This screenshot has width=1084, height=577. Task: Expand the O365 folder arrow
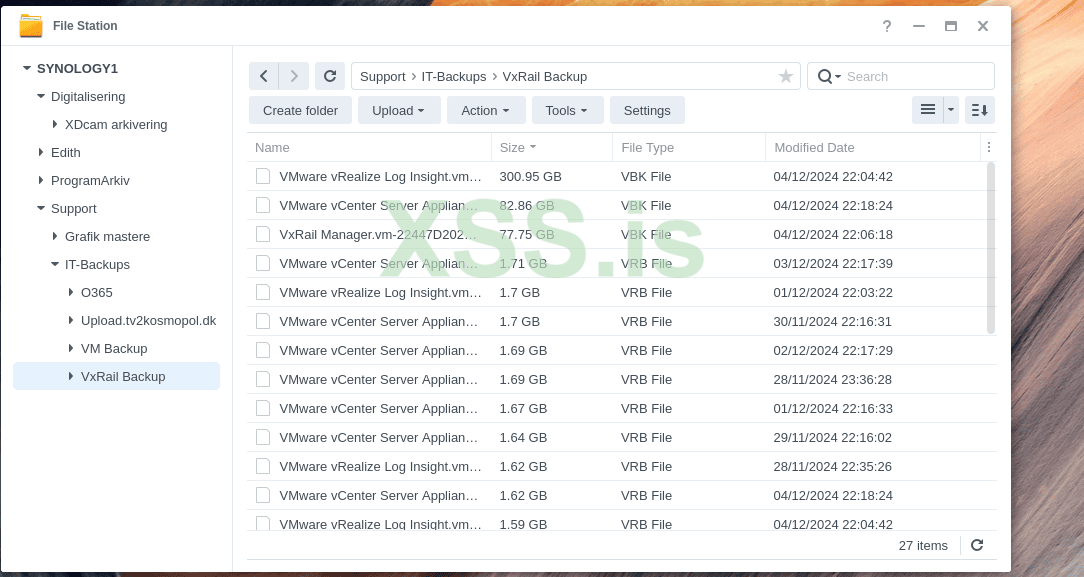[x=71, y=292]
